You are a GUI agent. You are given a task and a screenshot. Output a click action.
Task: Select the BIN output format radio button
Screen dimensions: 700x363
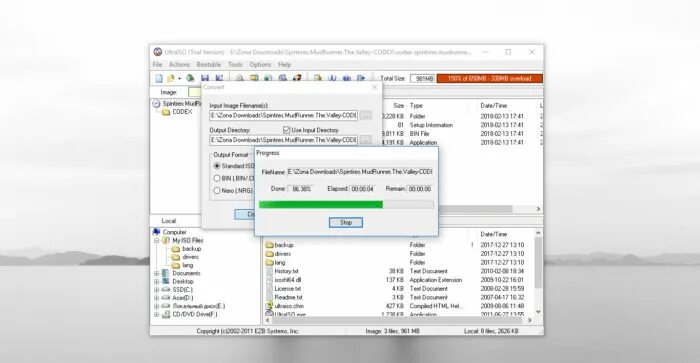[x=217, y=178]
